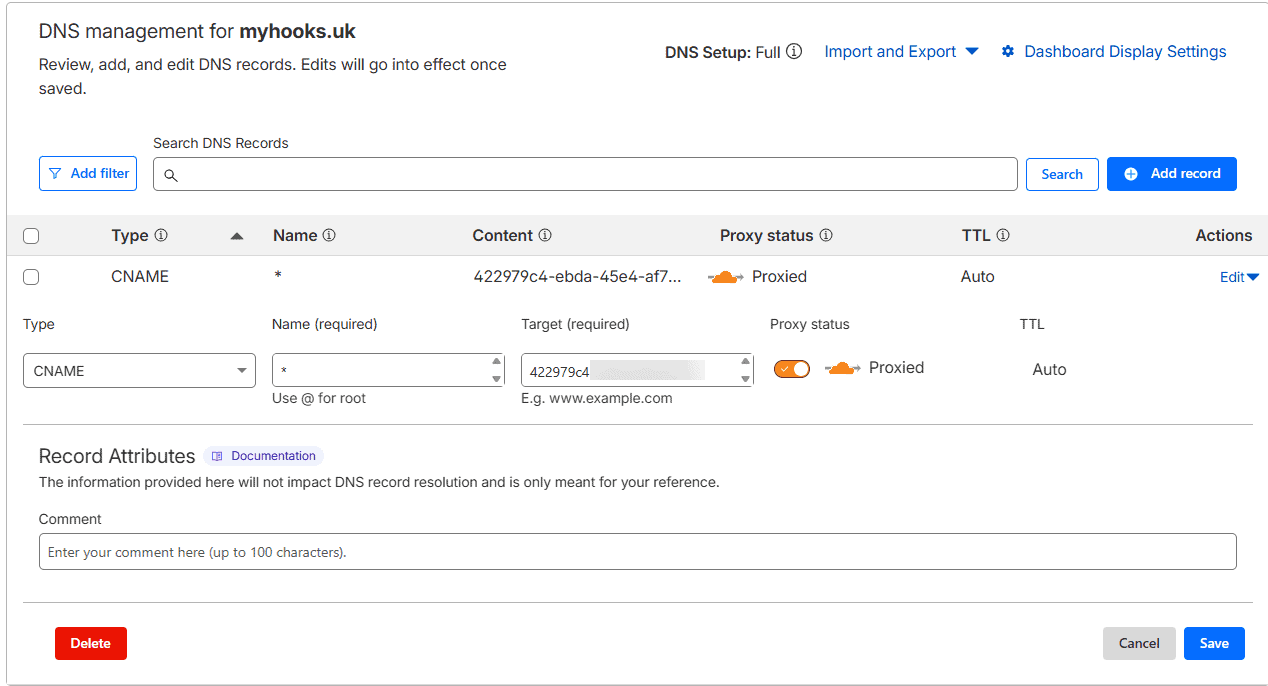Open the record Type dropdown showing CNAME
The image size is (1268, 686).
[x=139, y=370]
